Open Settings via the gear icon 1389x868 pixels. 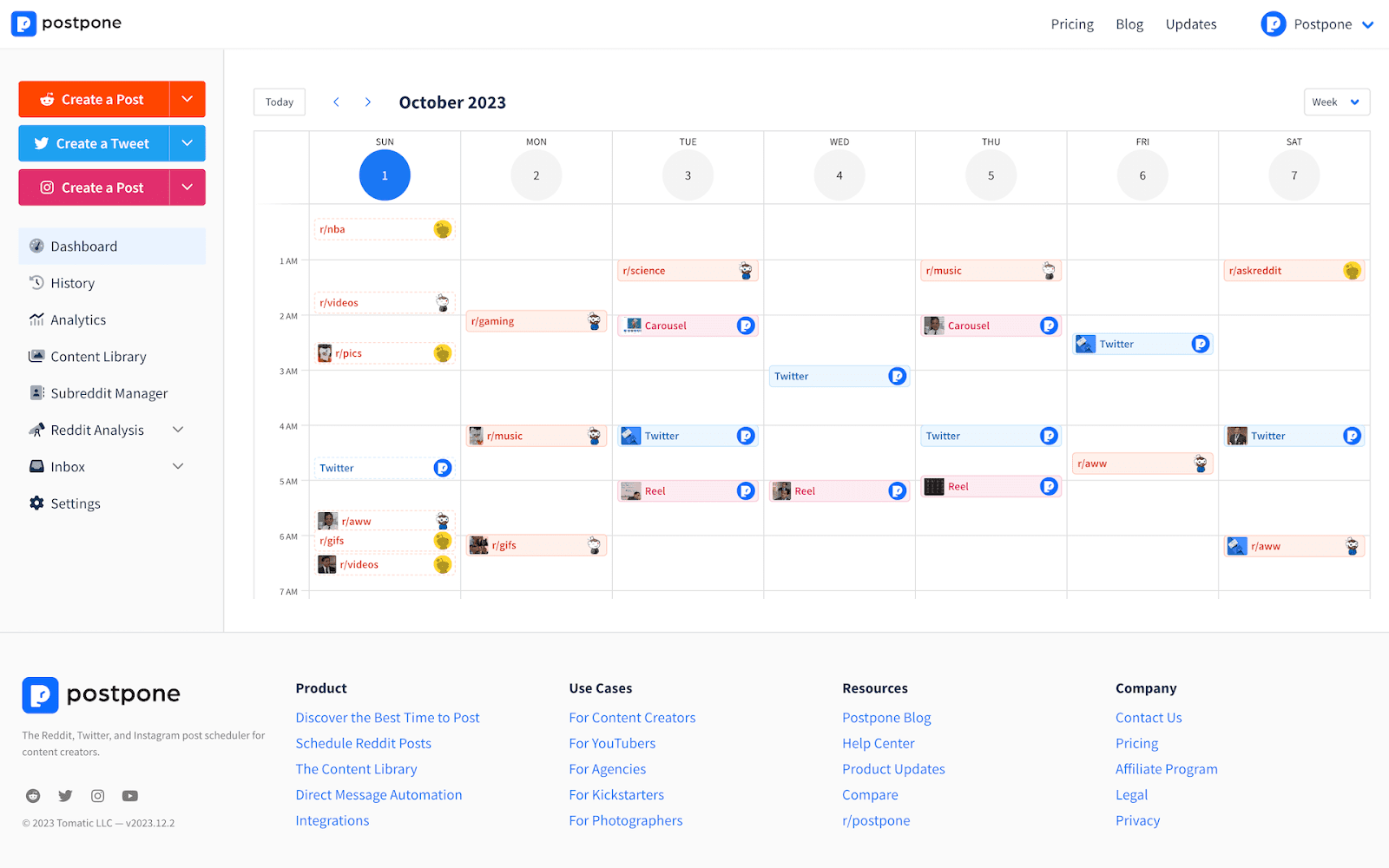(36, 503)
